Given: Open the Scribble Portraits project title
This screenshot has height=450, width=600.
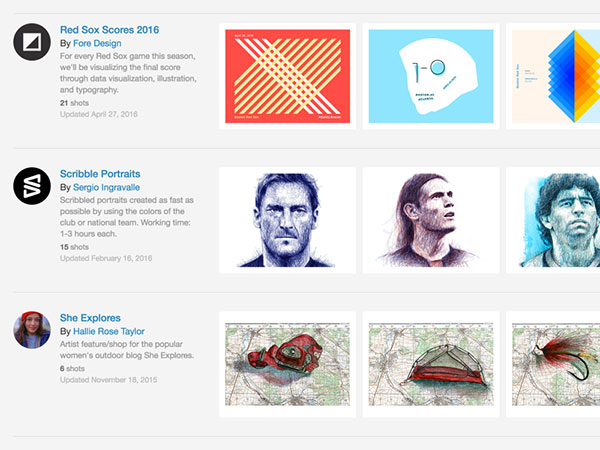Looking at the screenshot, I should point(100,174).
